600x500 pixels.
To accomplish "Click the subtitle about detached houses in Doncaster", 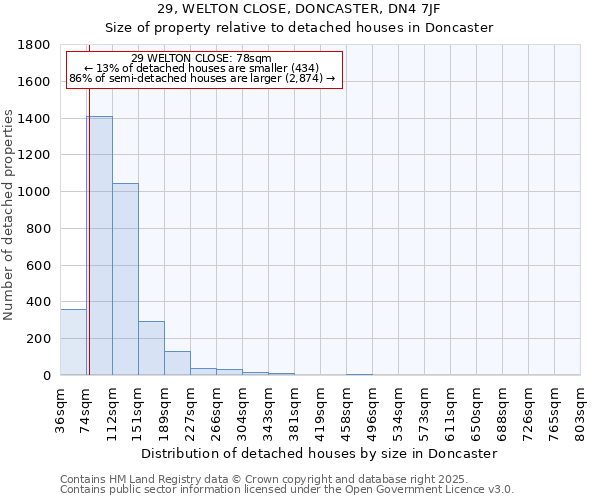I will point(299,27).
